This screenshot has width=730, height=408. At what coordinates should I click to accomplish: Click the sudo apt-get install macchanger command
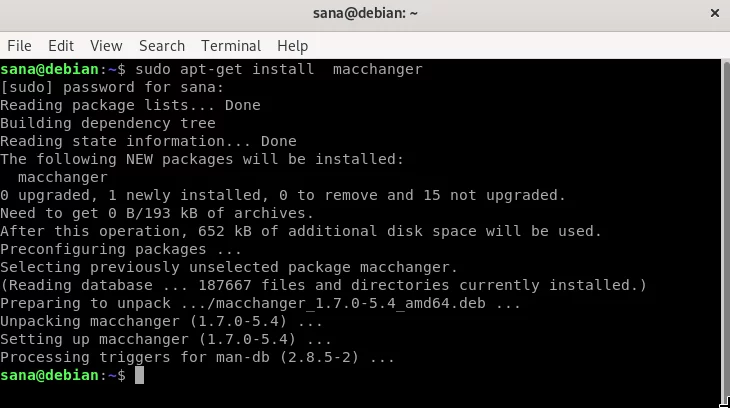279,69
